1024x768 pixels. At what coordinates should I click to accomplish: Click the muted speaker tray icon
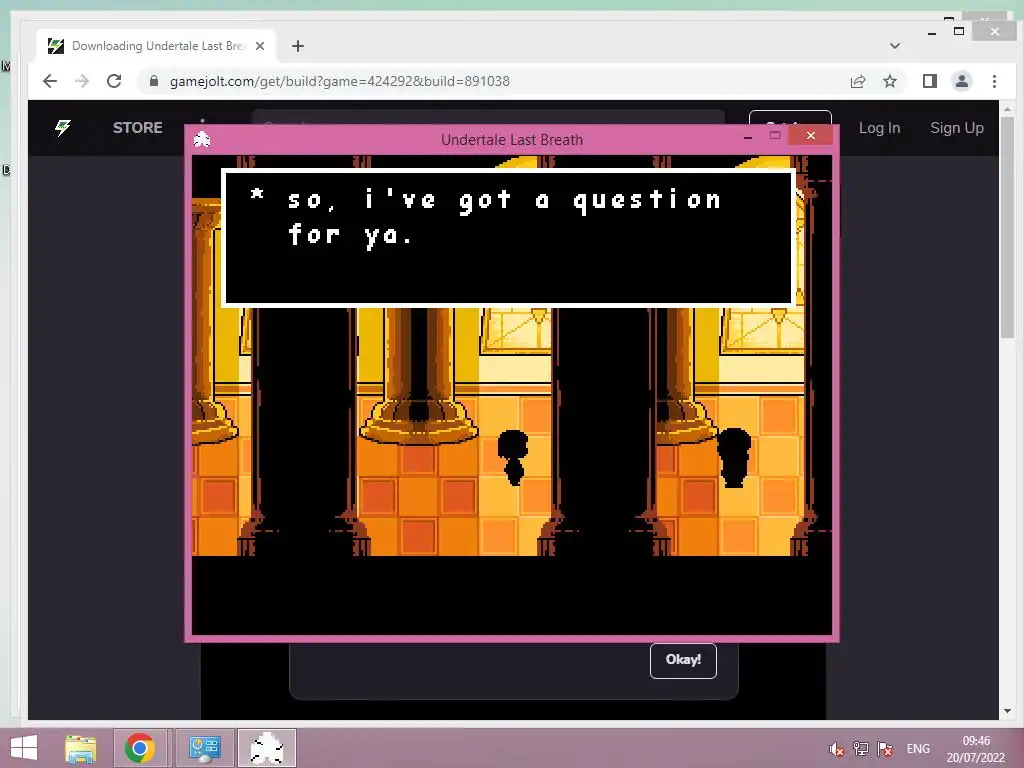(837, 749)
